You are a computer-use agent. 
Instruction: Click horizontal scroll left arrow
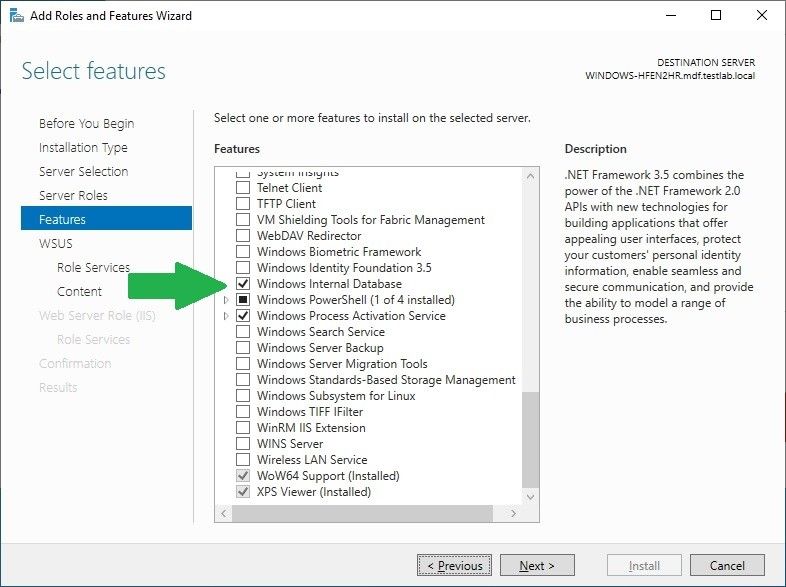pos(224,513)
